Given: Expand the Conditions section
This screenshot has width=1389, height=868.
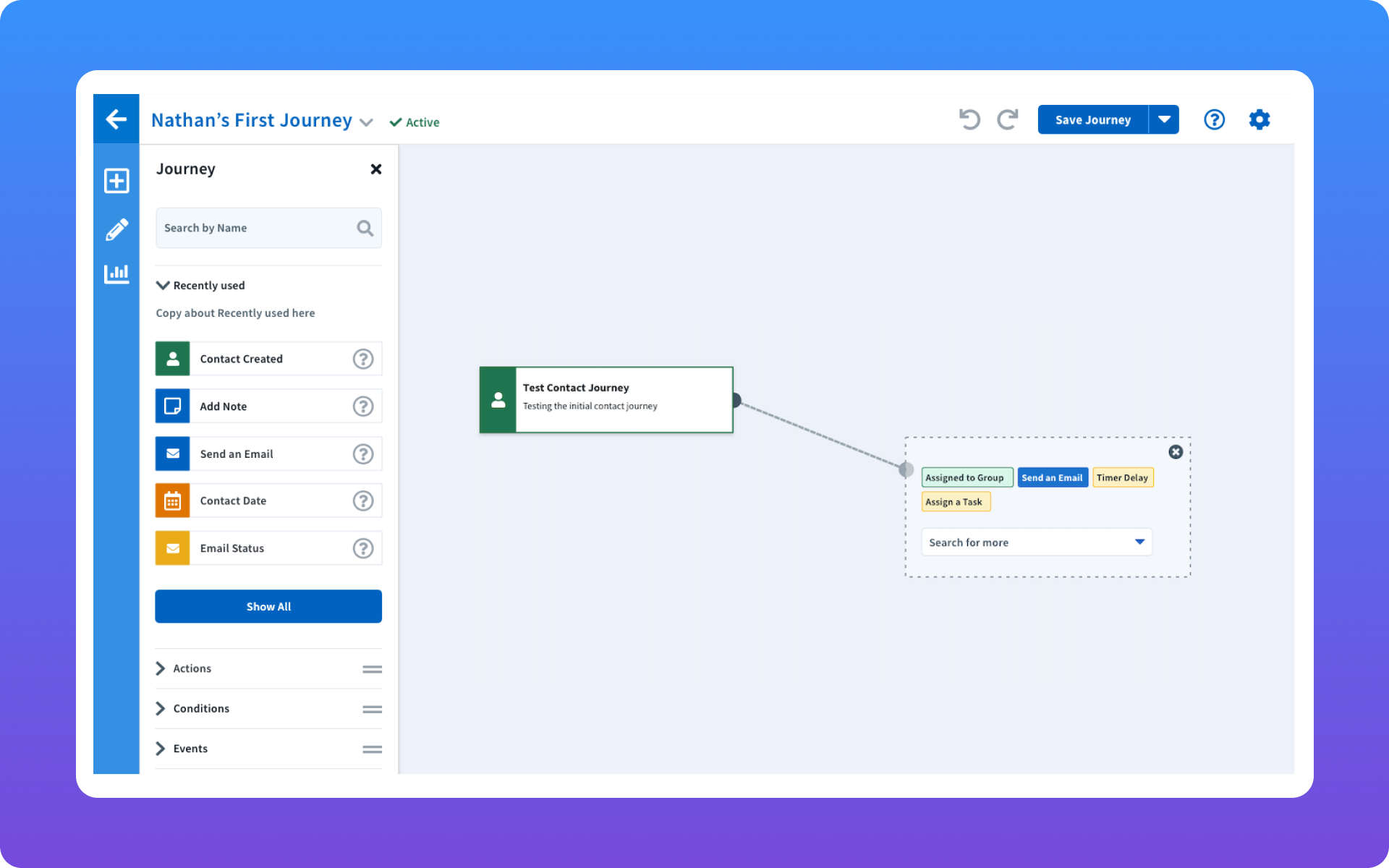Looking at the screenshot, I should [200, 708].
